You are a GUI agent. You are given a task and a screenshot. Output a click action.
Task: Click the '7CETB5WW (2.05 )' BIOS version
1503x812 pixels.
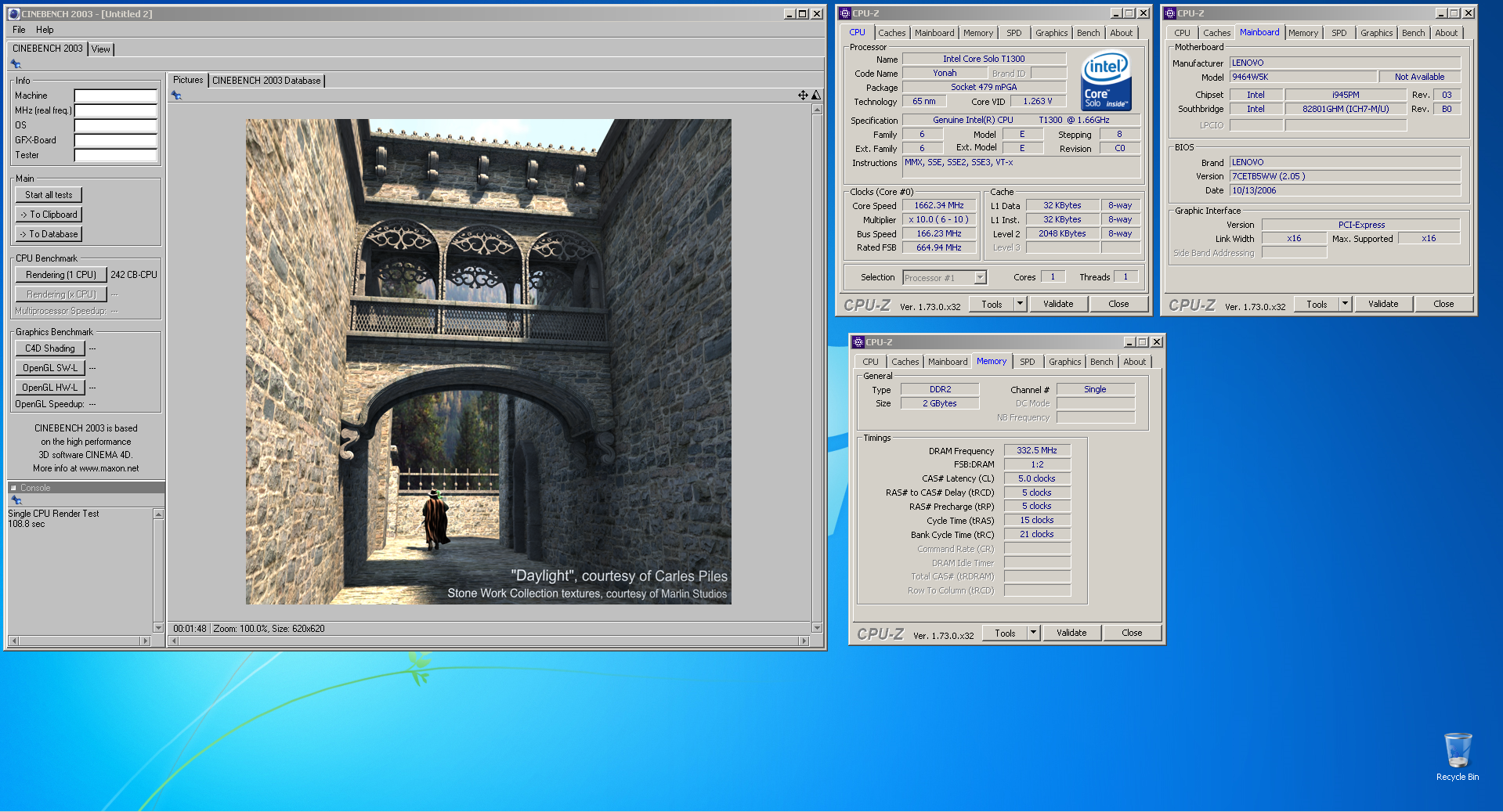1345,176
